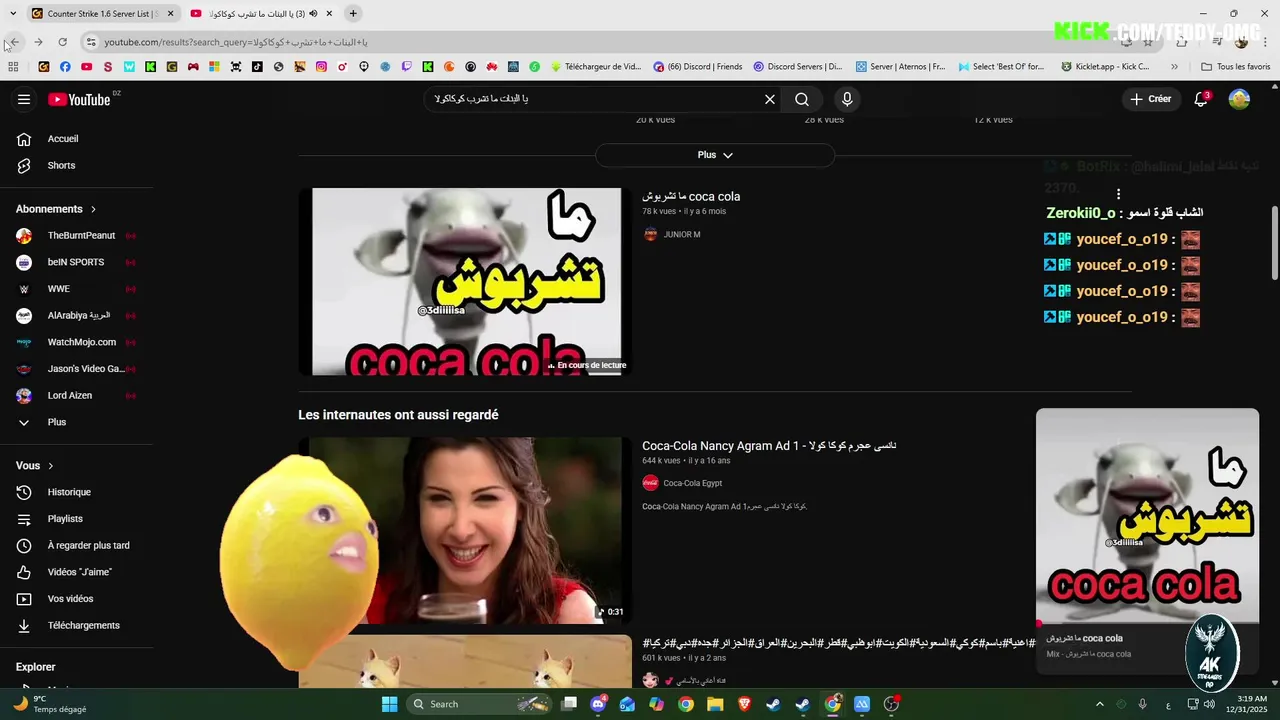
Task: Switch to Counter Strike 1.6 Server List tab
Action: tap(95, 13)
